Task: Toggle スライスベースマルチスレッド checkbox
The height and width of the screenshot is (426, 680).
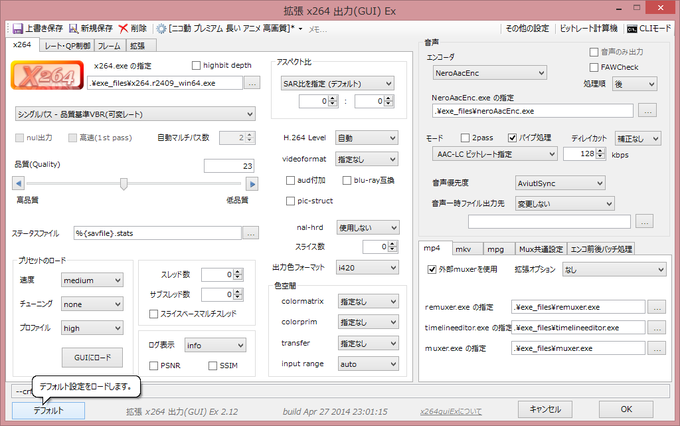Action: 153,314
